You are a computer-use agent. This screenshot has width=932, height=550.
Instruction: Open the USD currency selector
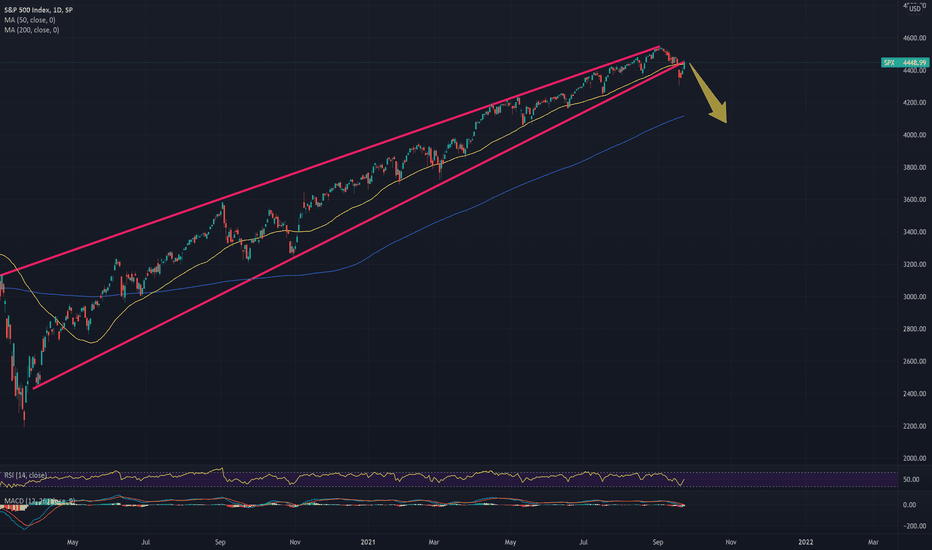915,9
